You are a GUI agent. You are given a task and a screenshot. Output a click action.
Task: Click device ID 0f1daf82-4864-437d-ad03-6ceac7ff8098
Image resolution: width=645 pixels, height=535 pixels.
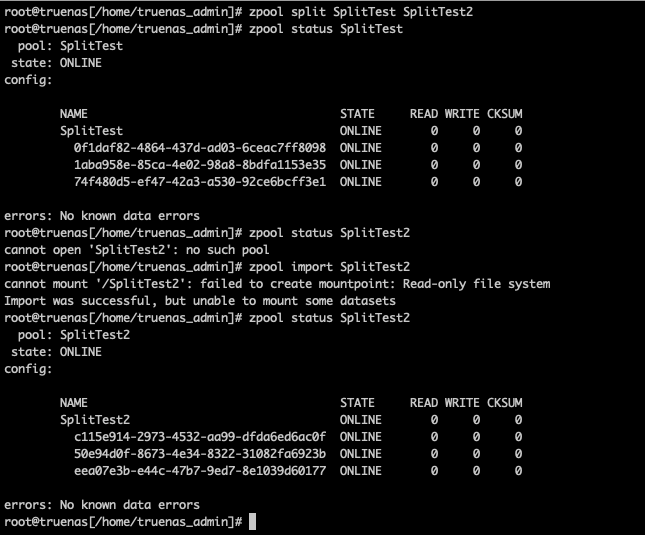coord(200,148)
